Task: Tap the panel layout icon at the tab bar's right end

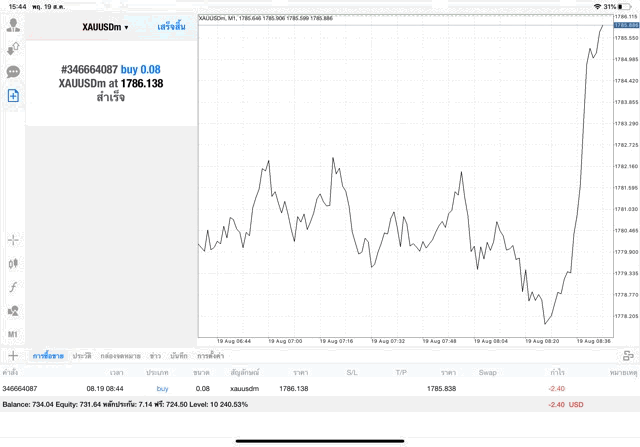Action: (x=627, y=355)
